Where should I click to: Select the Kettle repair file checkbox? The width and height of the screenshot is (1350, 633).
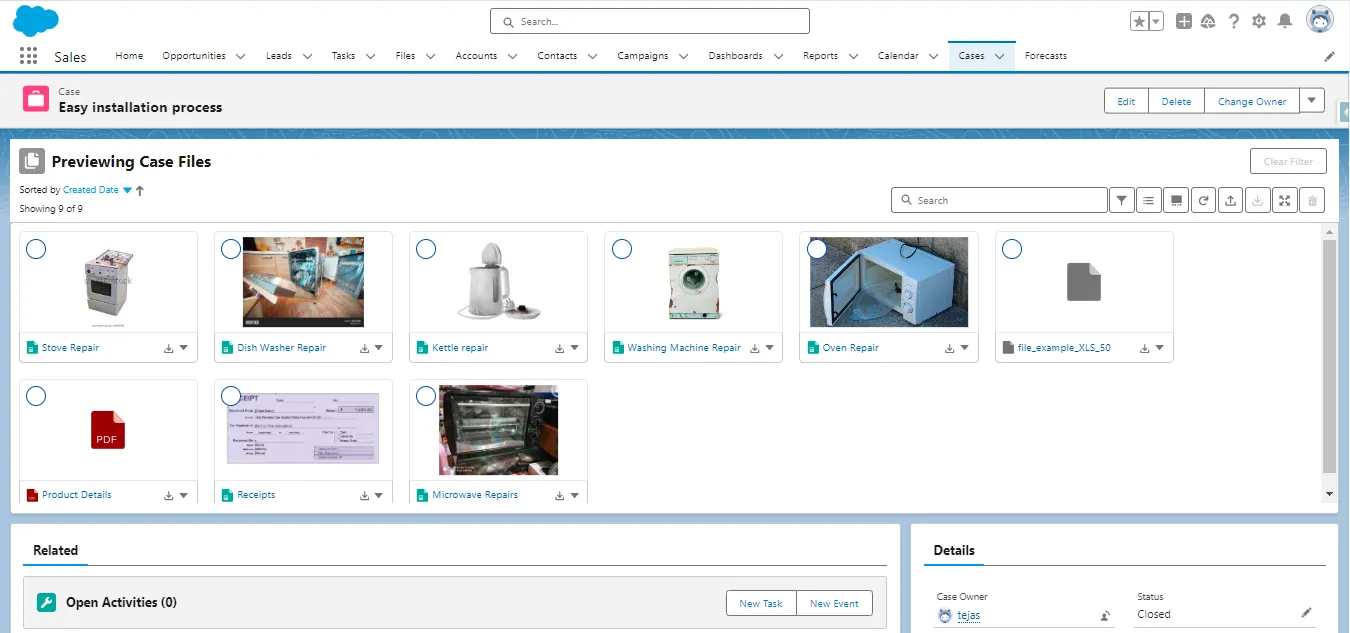click(x=426, y=248)
